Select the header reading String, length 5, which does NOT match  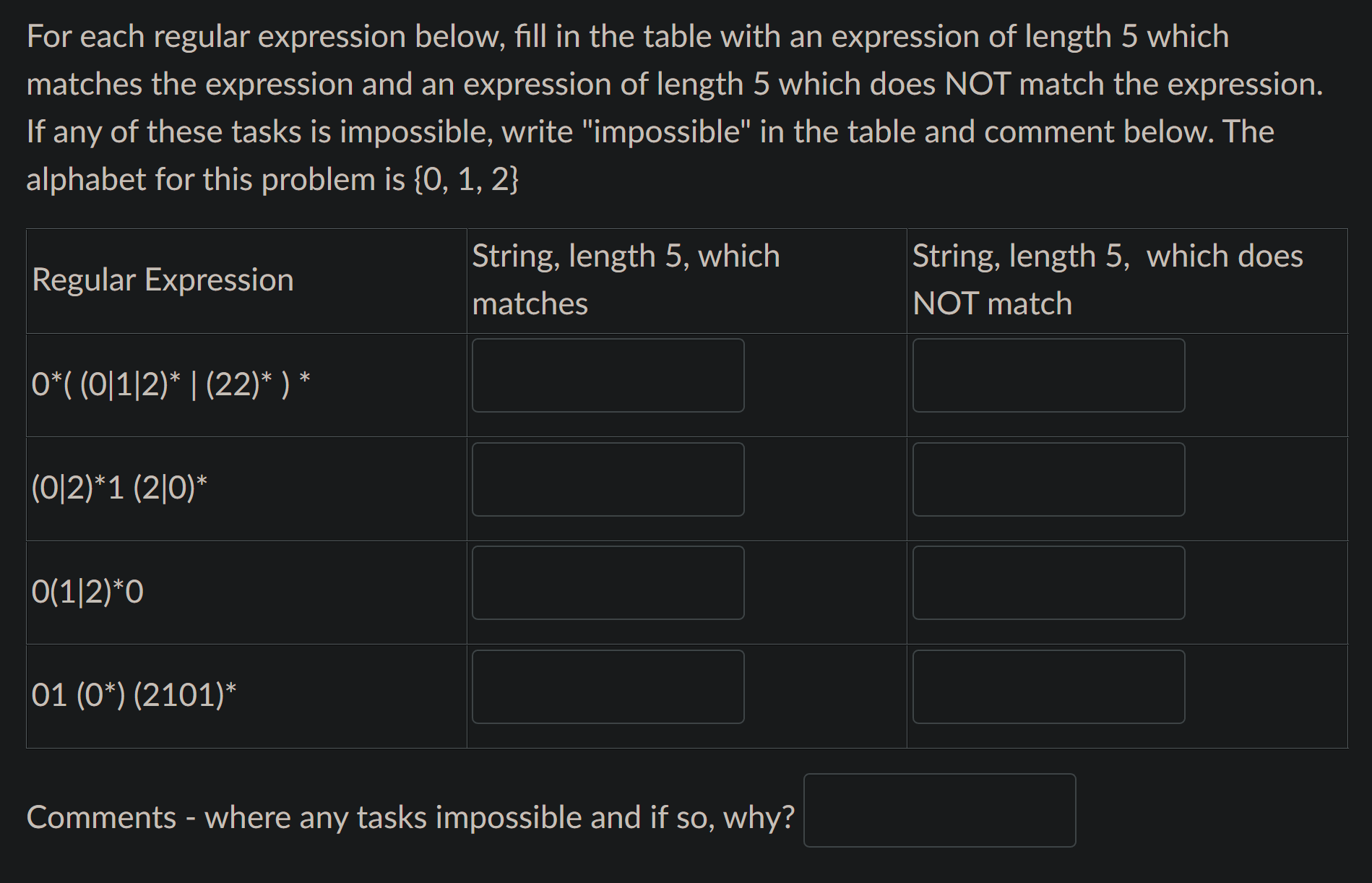1107,279
